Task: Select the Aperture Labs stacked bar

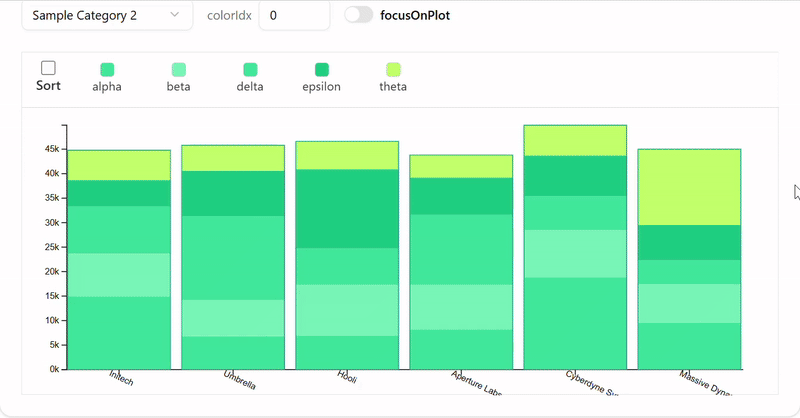Action: pos(461,262)
